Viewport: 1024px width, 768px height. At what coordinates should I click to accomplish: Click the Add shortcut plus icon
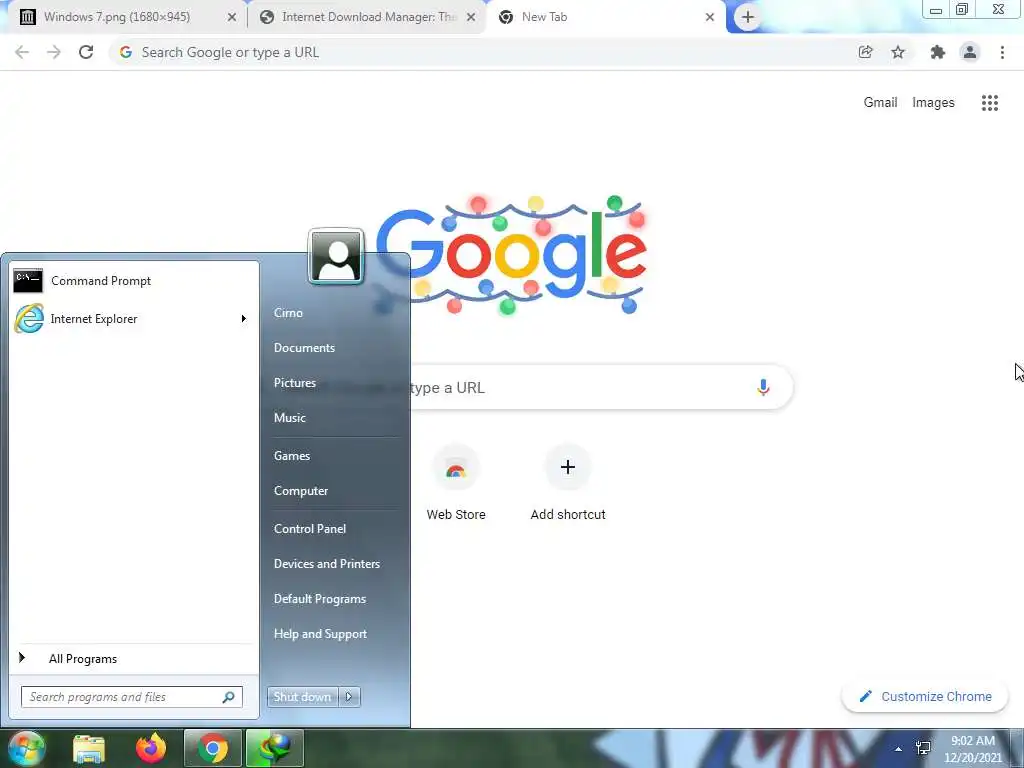[x=568, y=467]
